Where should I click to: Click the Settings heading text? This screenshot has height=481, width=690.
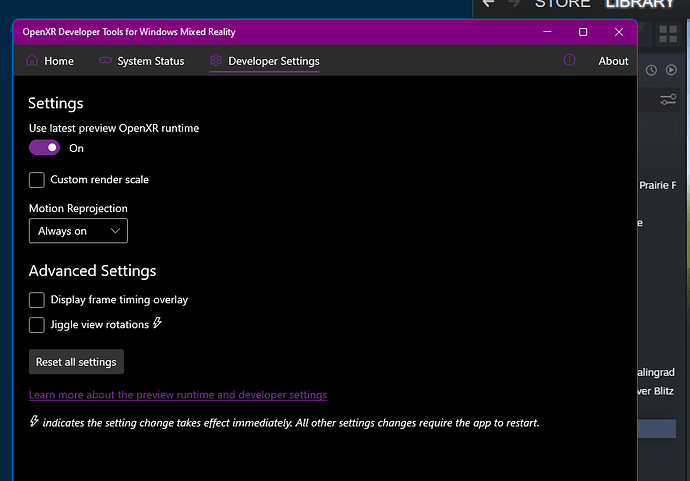[55, 103]
